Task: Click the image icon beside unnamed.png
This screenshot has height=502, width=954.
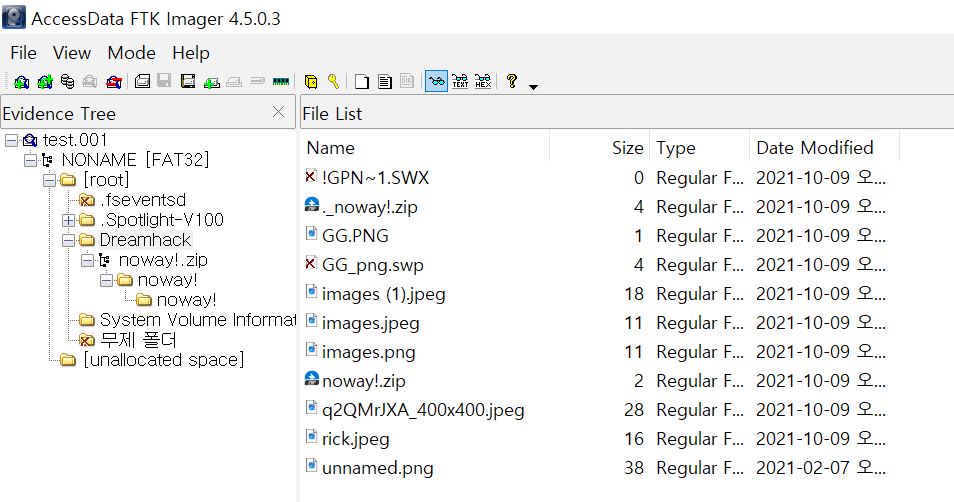Action: [x=312, y=465]
